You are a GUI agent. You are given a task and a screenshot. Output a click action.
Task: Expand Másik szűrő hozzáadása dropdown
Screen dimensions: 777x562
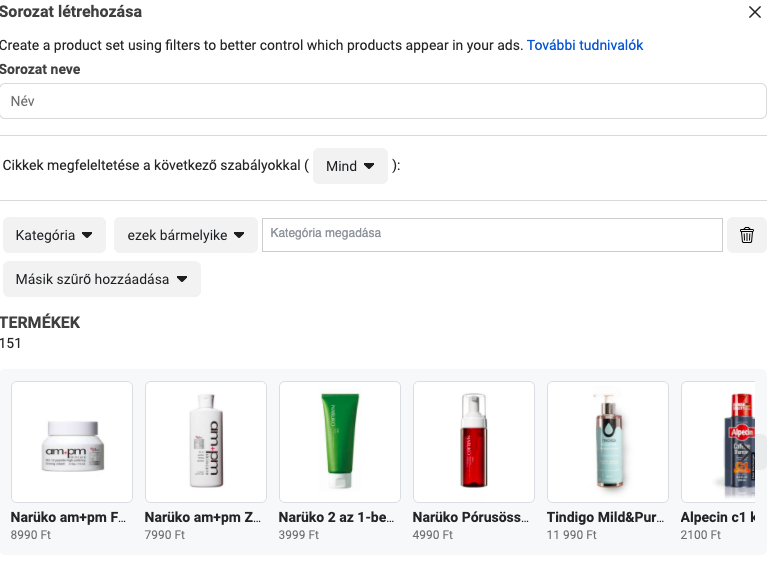[102, 279]
